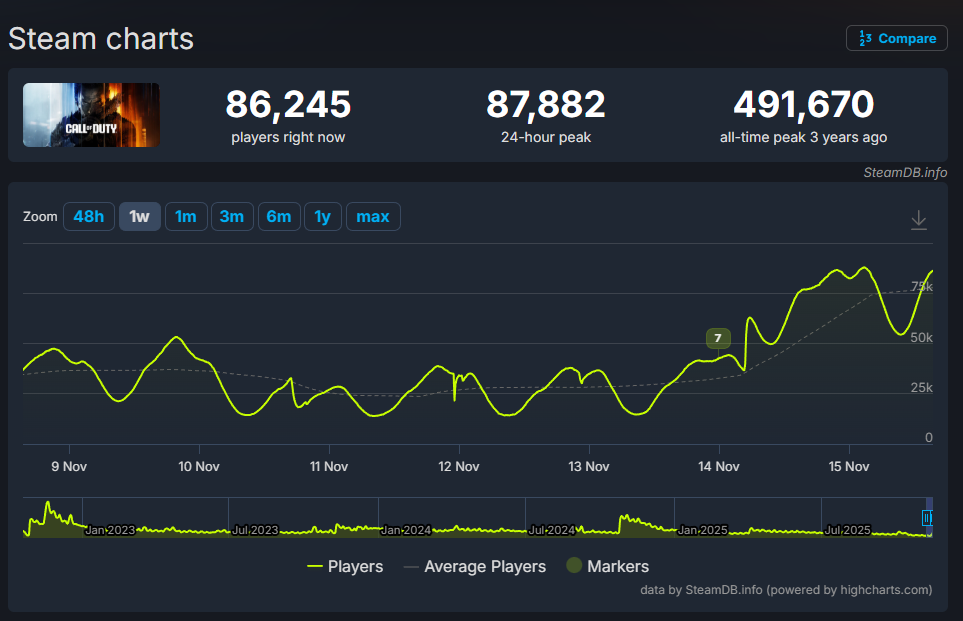Click the Jan 2024 area in navigator
Screen dimensions: 963x621
(x=406, y=529)
